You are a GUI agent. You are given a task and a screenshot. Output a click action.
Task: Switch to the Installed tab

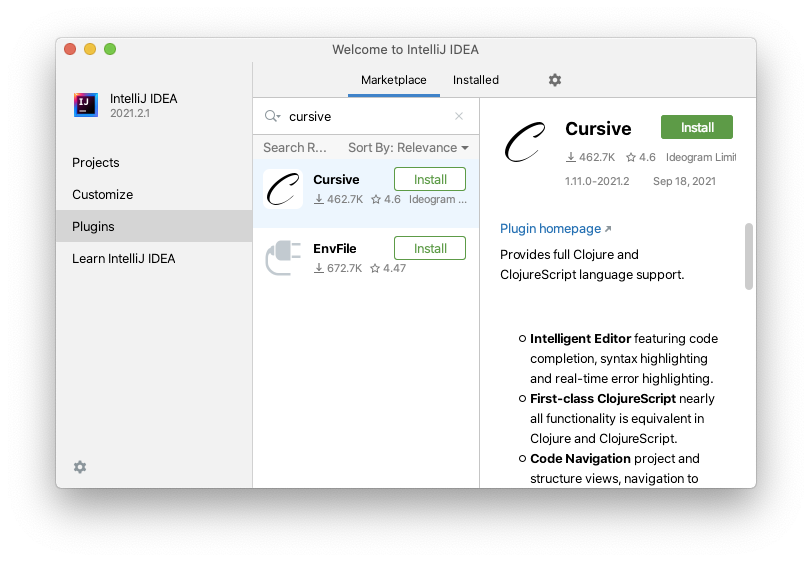pyautogui.click(x=475, y=80)
